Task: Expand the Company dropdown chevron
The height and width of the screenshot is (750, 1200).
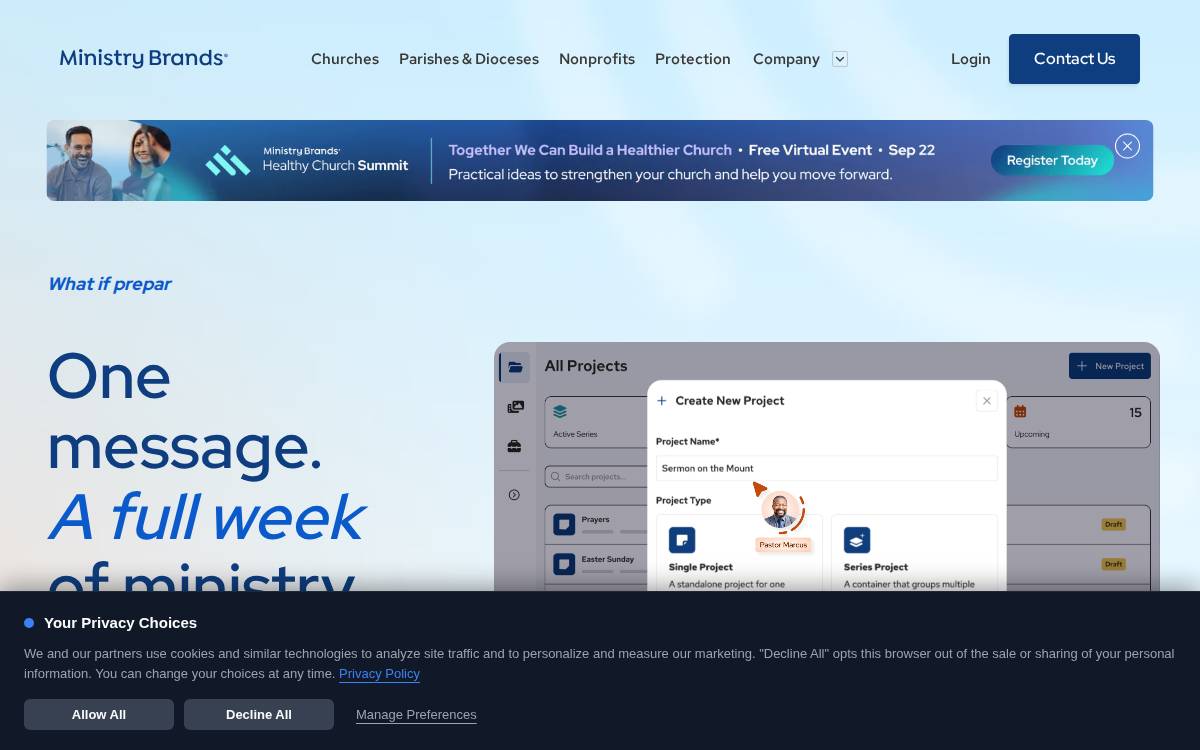Action: tap(840, 59)
